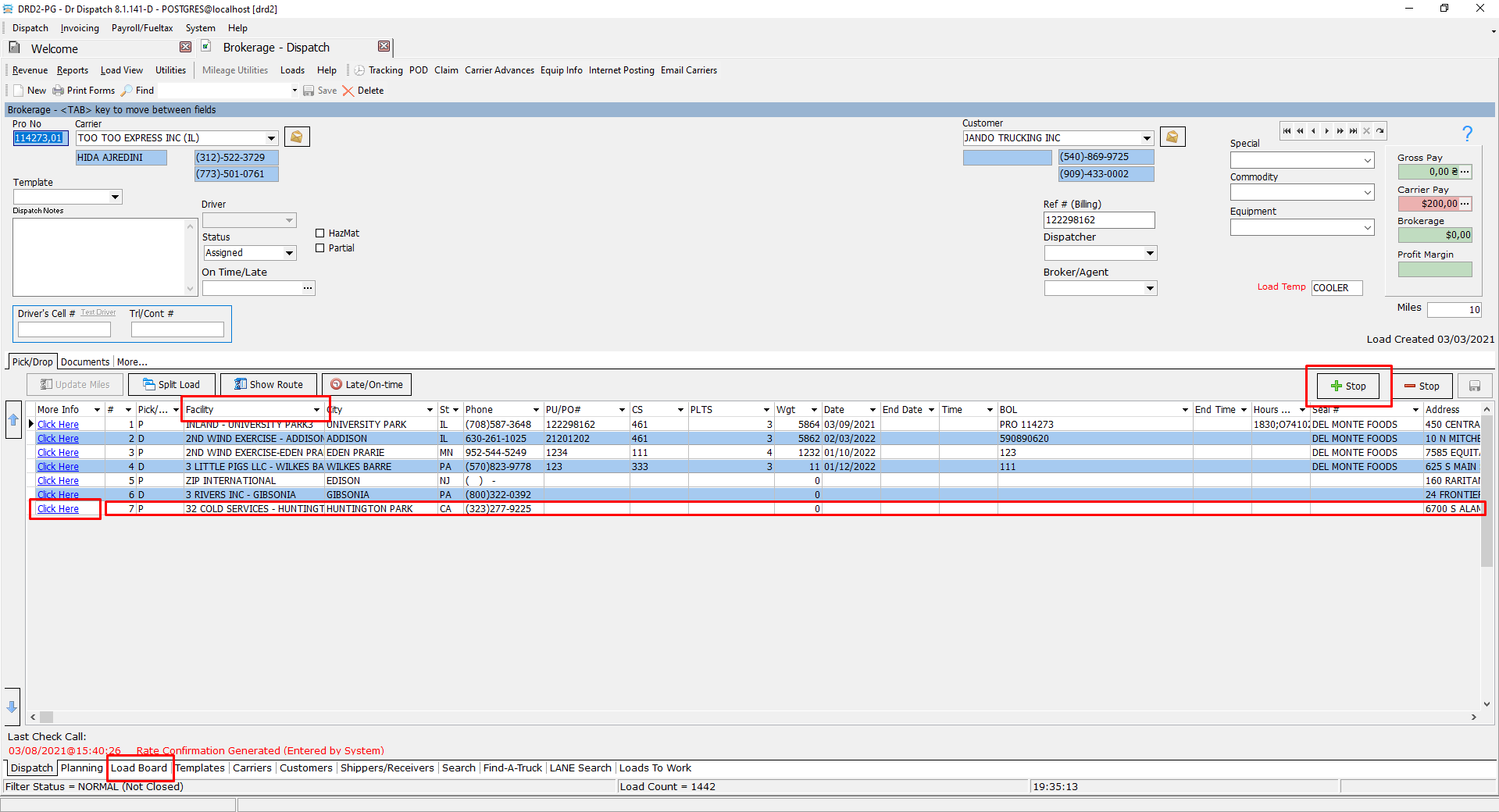Screen dimensions: 1499x812
Task: Click the Show Route button
Action: click(x=268, y=384)
